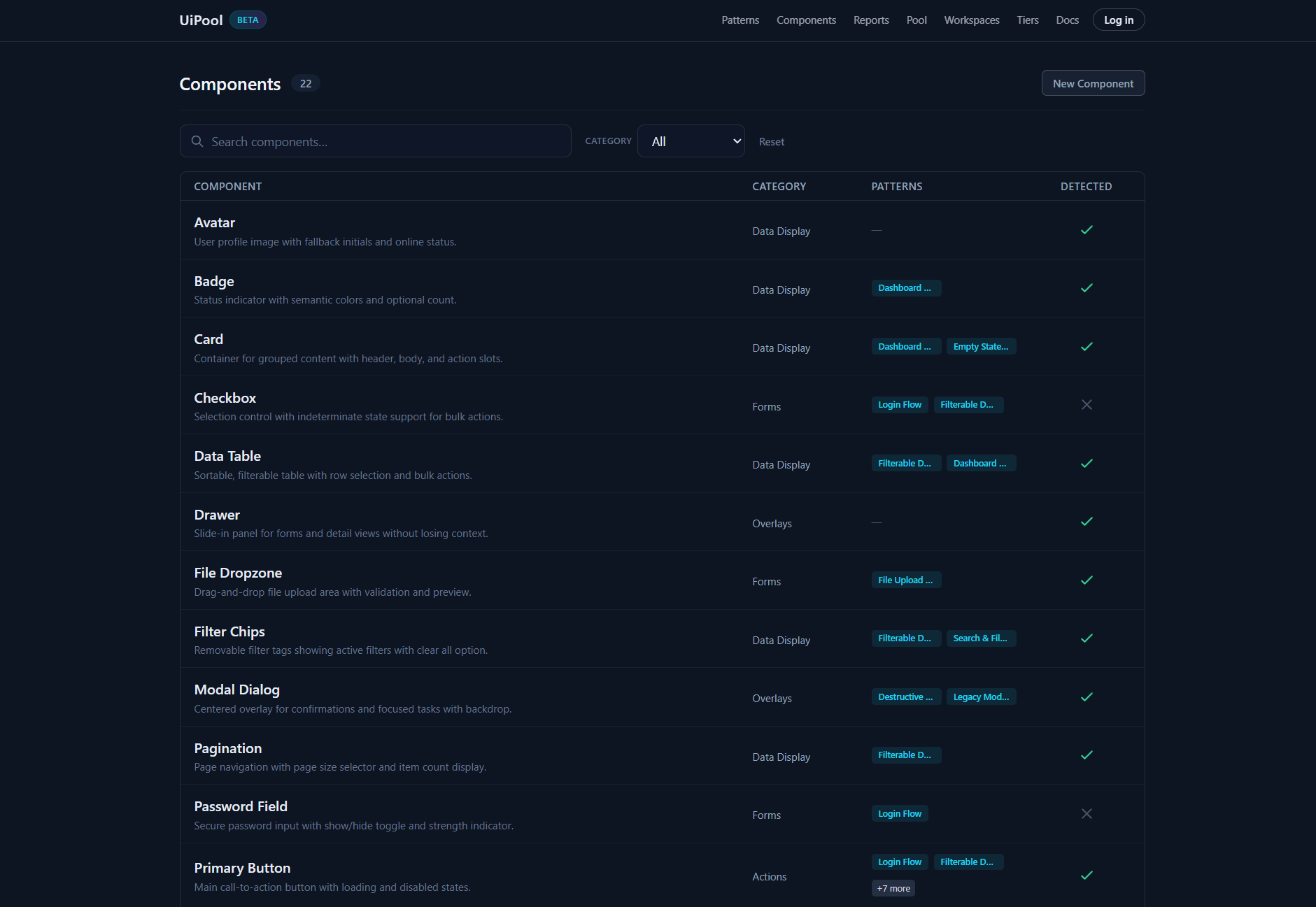Open the Pagination component
The height and width of the screenshot is (907, 1316).
point(228,749)
